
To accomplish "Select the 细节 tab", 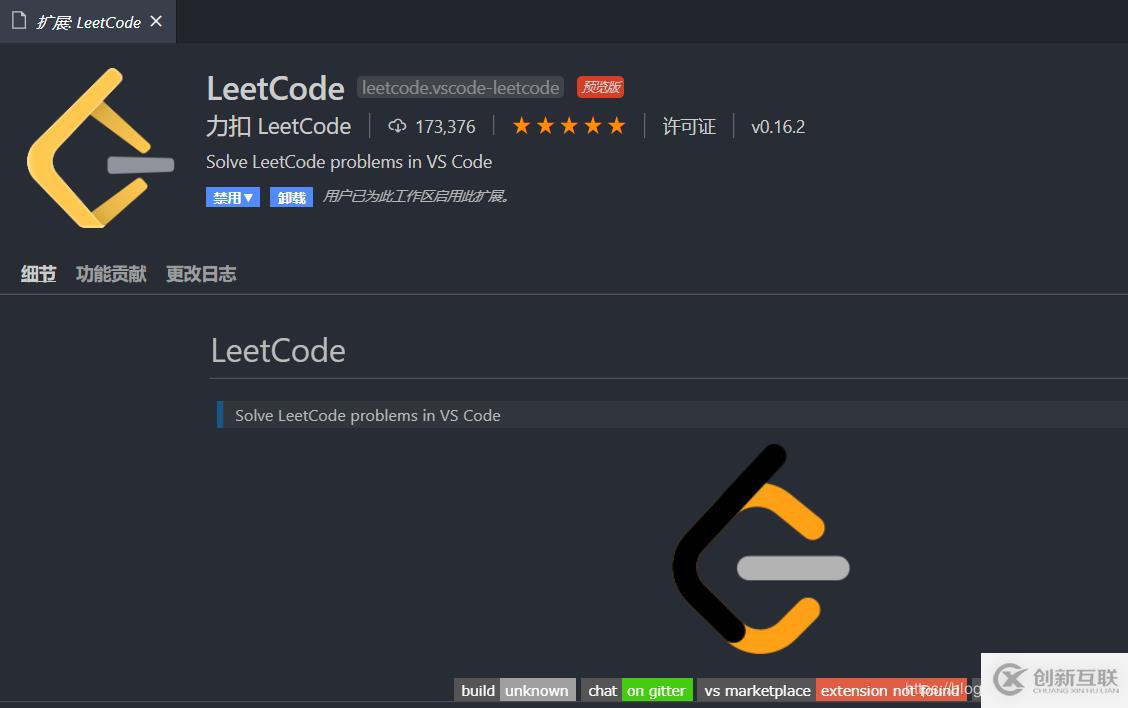I will pyautogui.click(x=38, y=273).
